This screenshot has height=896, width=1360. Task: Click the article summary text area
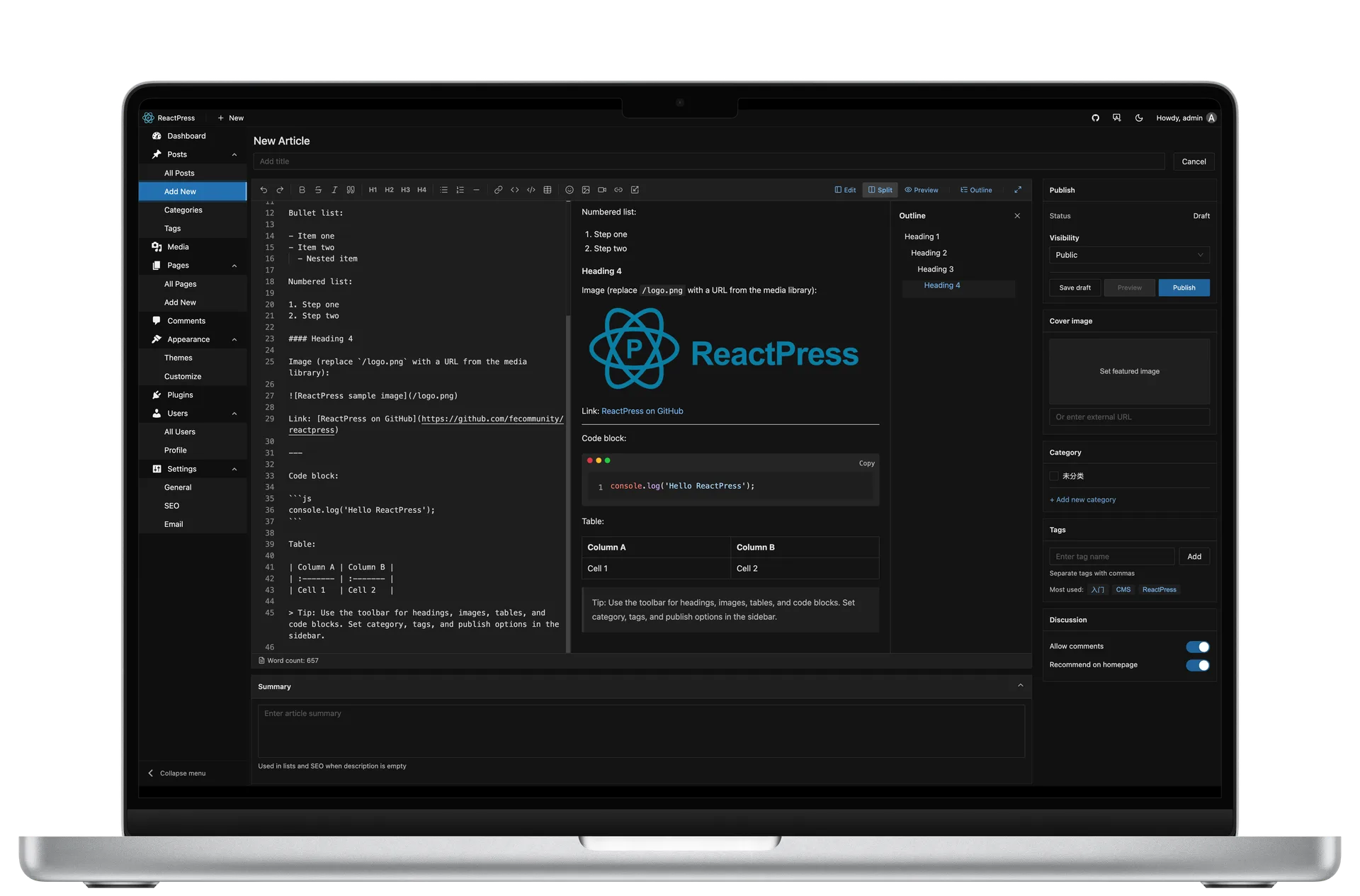click(641, 731)
